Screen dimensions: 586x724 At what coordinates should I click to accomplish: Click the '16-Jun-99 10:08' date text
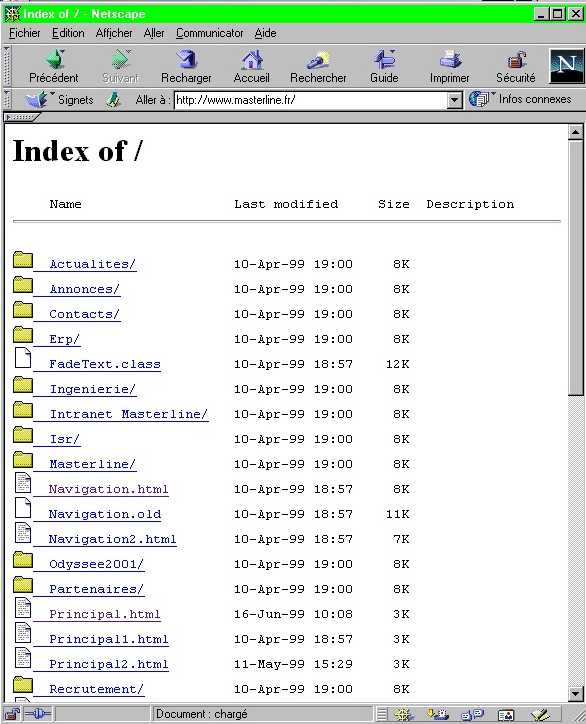(x=293, y=614)
